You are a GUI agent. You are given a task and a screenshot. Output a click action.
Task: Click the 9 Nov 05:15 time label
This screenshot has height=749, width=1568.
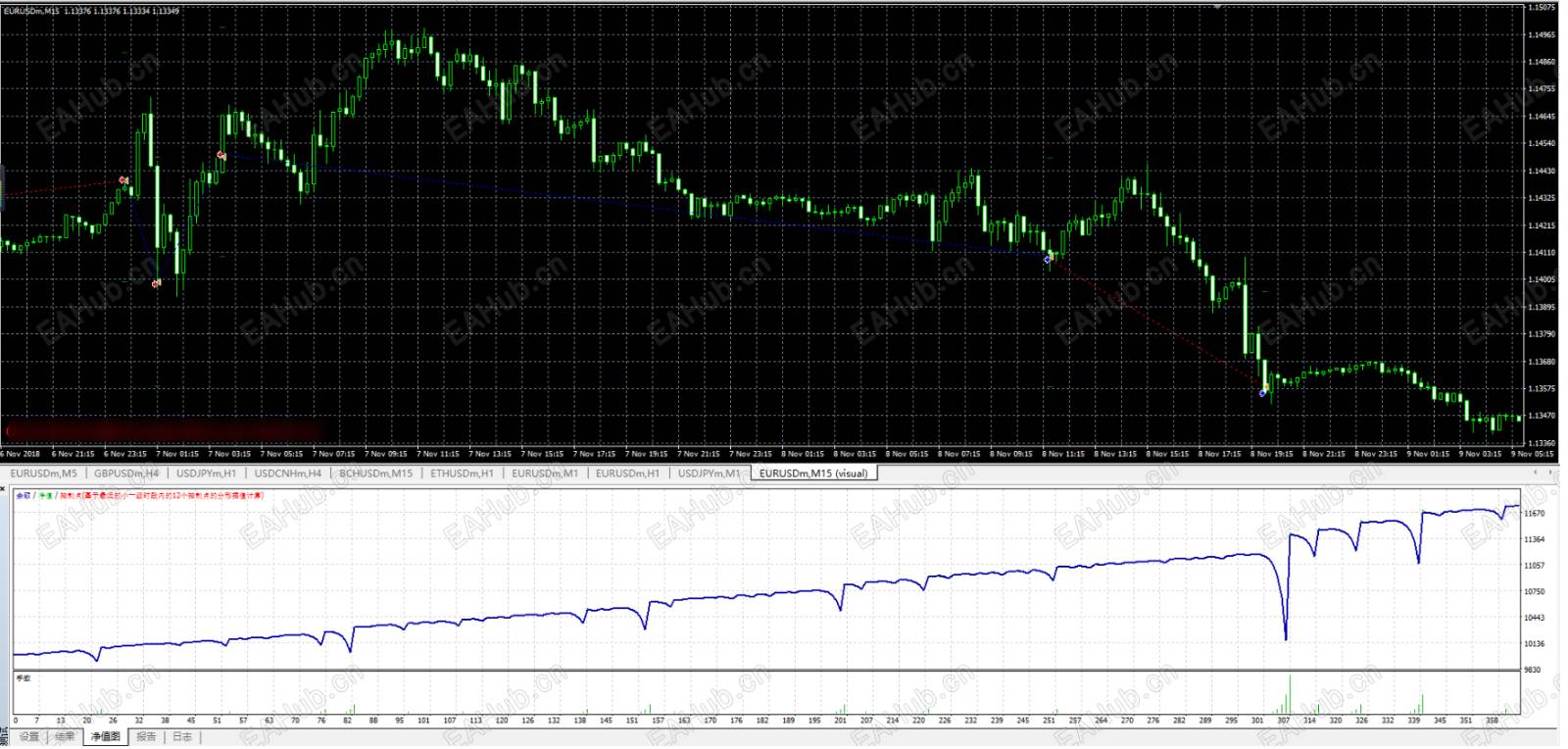point(1533,454)
